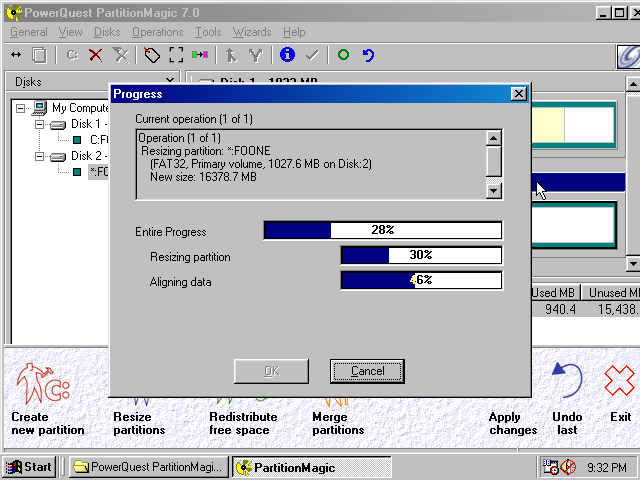This screenshot has height=480, width=640.
Task: Click the 940.4 Used MB value
Action: [x=560, y=309]
